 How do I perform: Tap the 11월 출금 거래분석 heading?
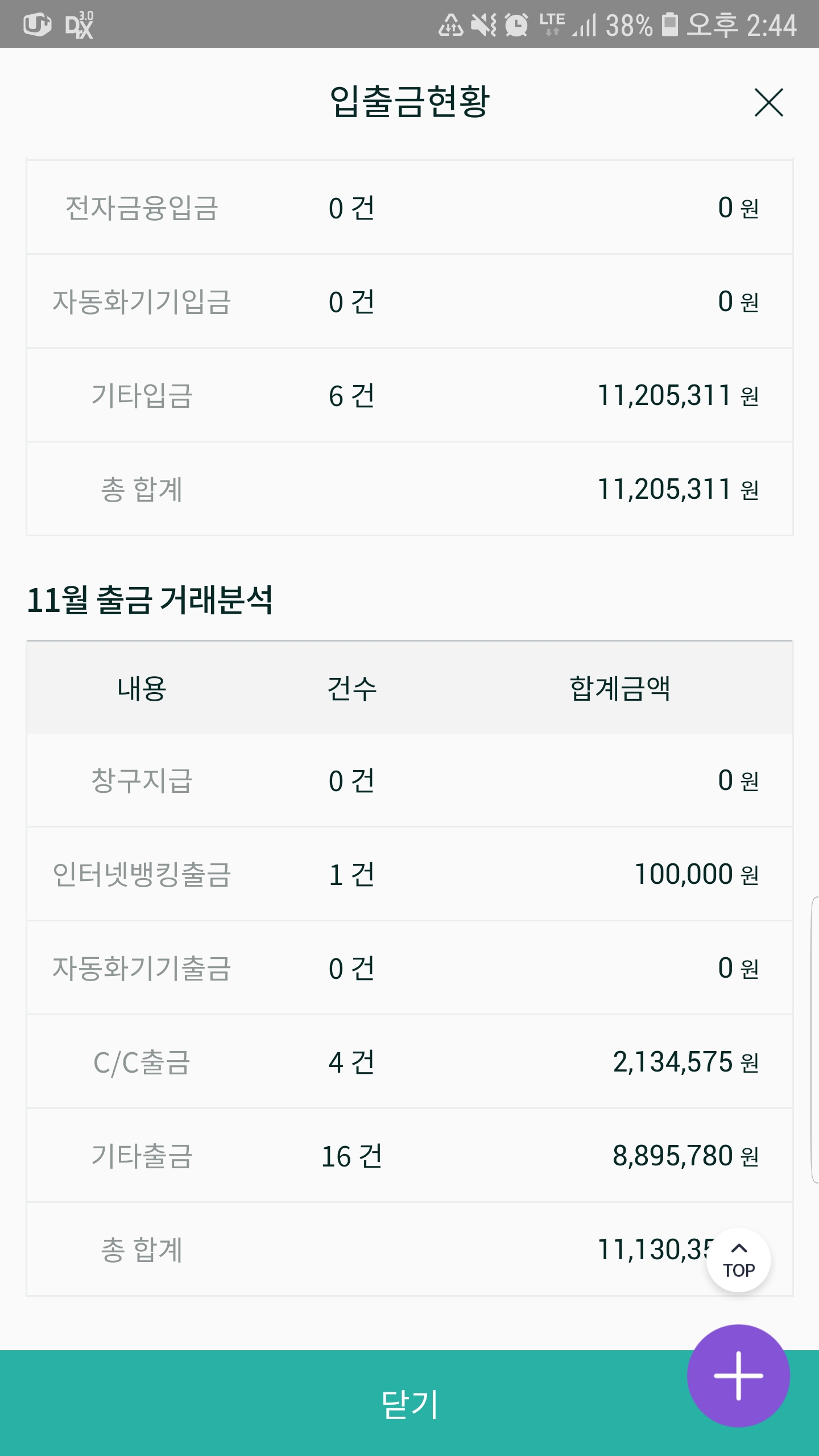(x=150, y=599)
